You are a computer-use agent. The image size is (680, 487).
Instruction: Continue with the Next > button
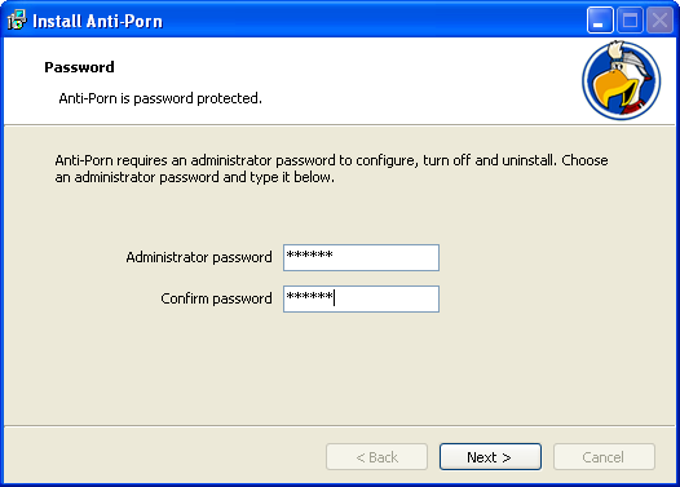pos(490,457)
